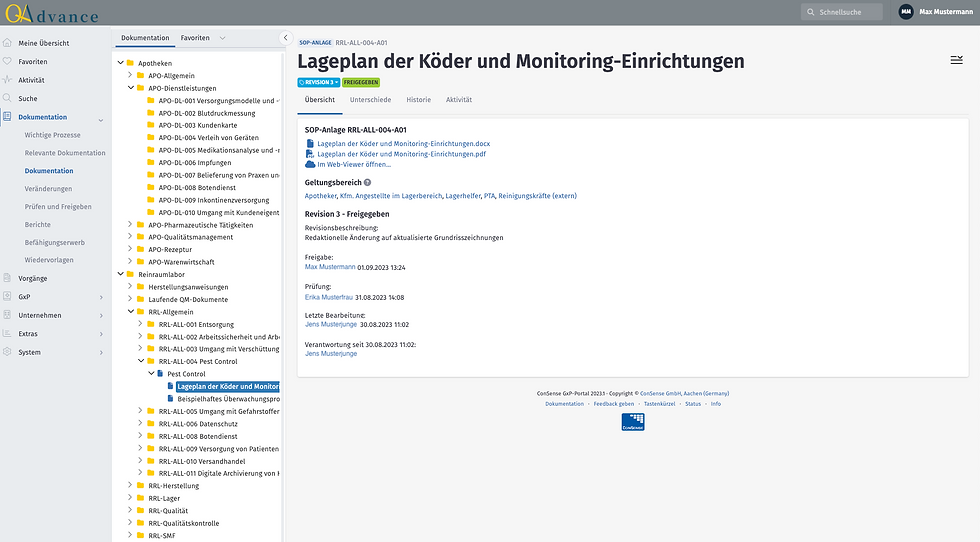Open the dropdown arrow beside Favoriten tab
The height and width of the screenshot is (542, 980).
tap(222, 38)
